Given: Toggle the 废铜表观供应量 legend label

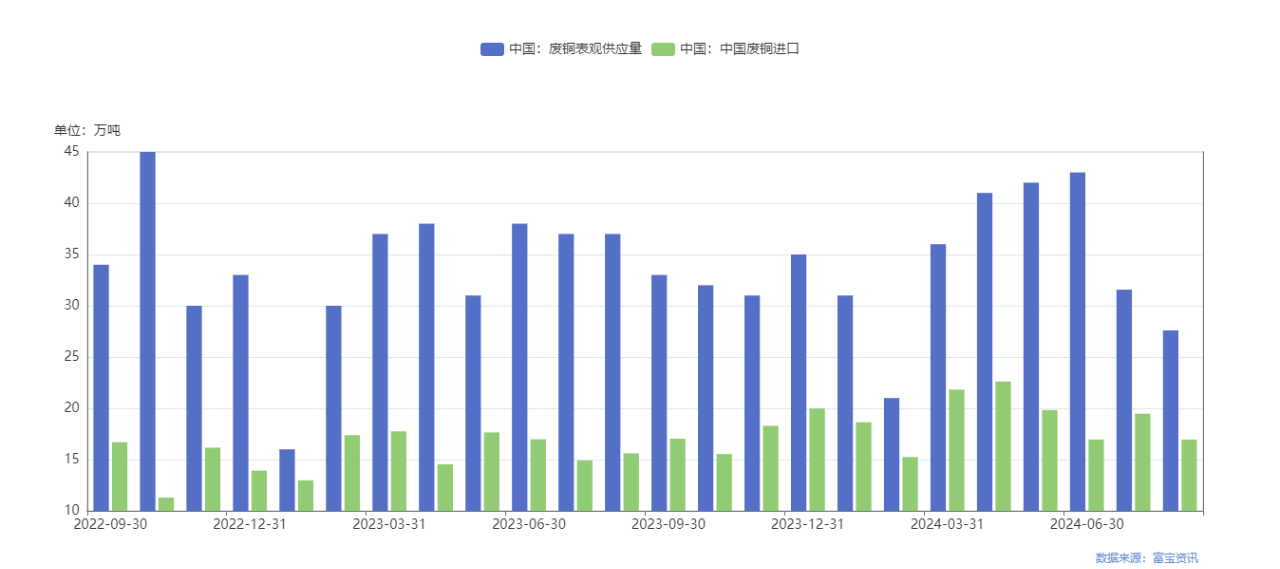Looking at the screenshot, I should (575, 49).
